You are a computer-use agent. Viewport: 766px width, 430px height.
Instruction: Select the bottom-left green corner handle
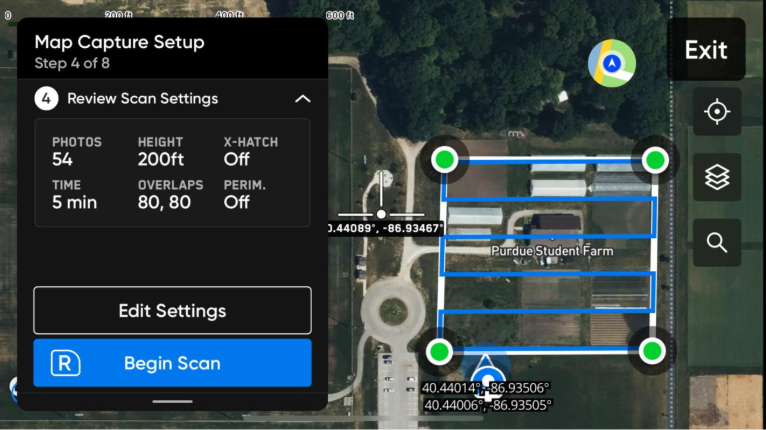(439, 351)
